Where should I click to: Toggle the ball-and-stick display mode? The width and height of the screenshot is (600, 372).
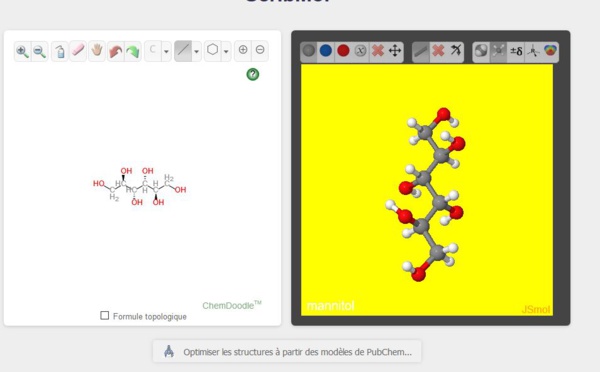point(499,51)
